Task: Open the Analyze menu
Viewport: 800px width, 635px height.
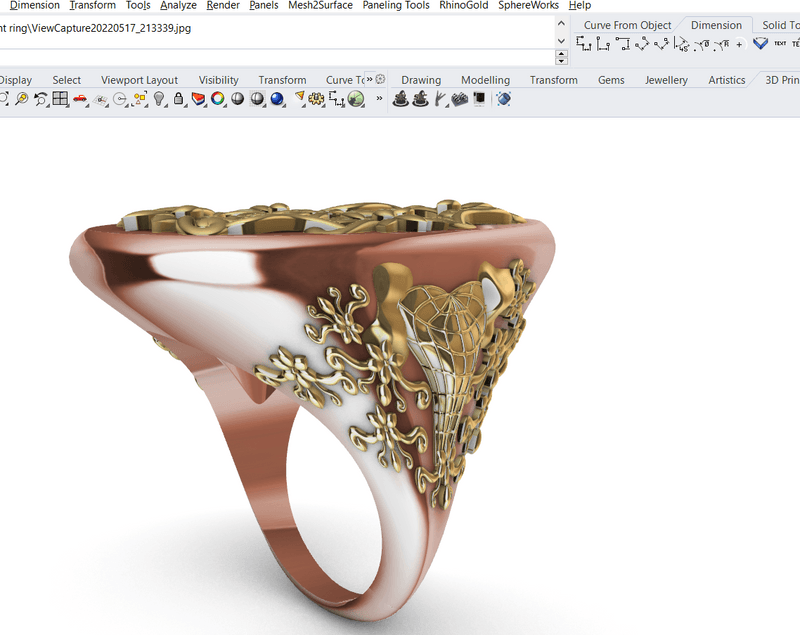Action: point(178,6)
